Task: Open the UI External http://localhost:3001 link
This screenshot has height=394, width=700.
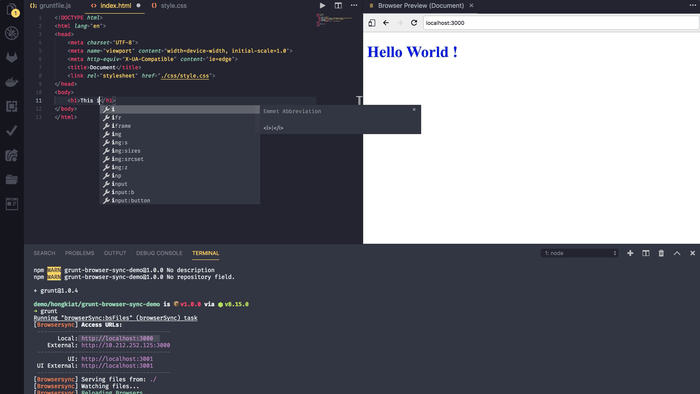Action: (117, 366)
